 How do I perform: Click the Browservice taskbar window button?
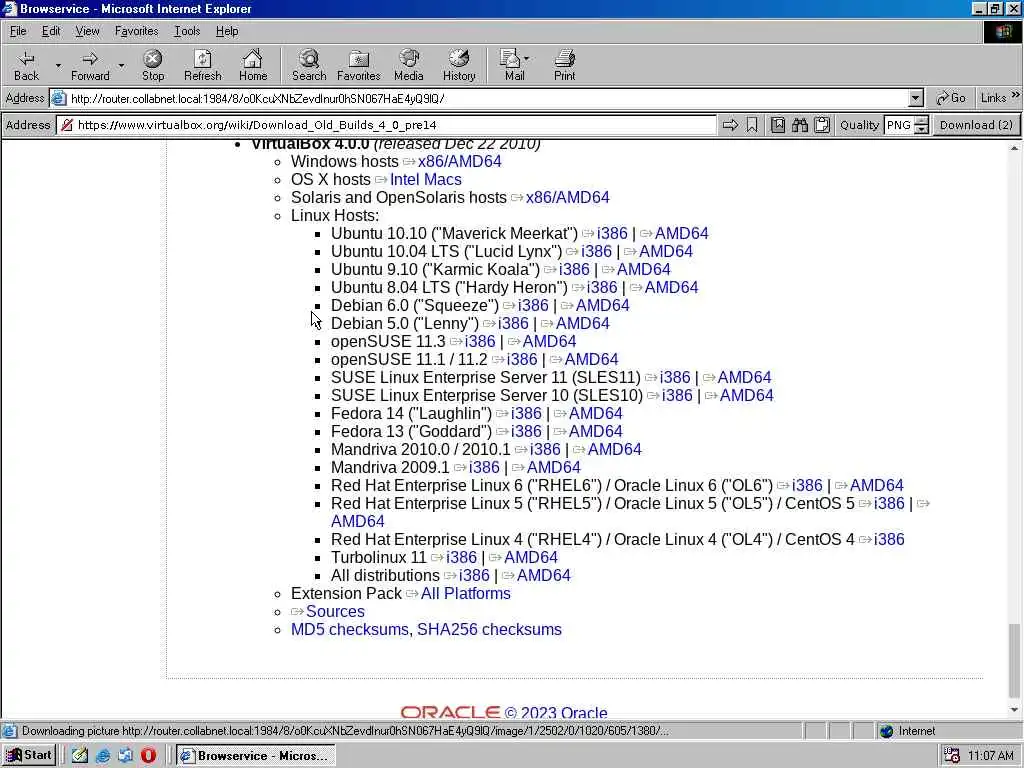[x=256, y=756]
